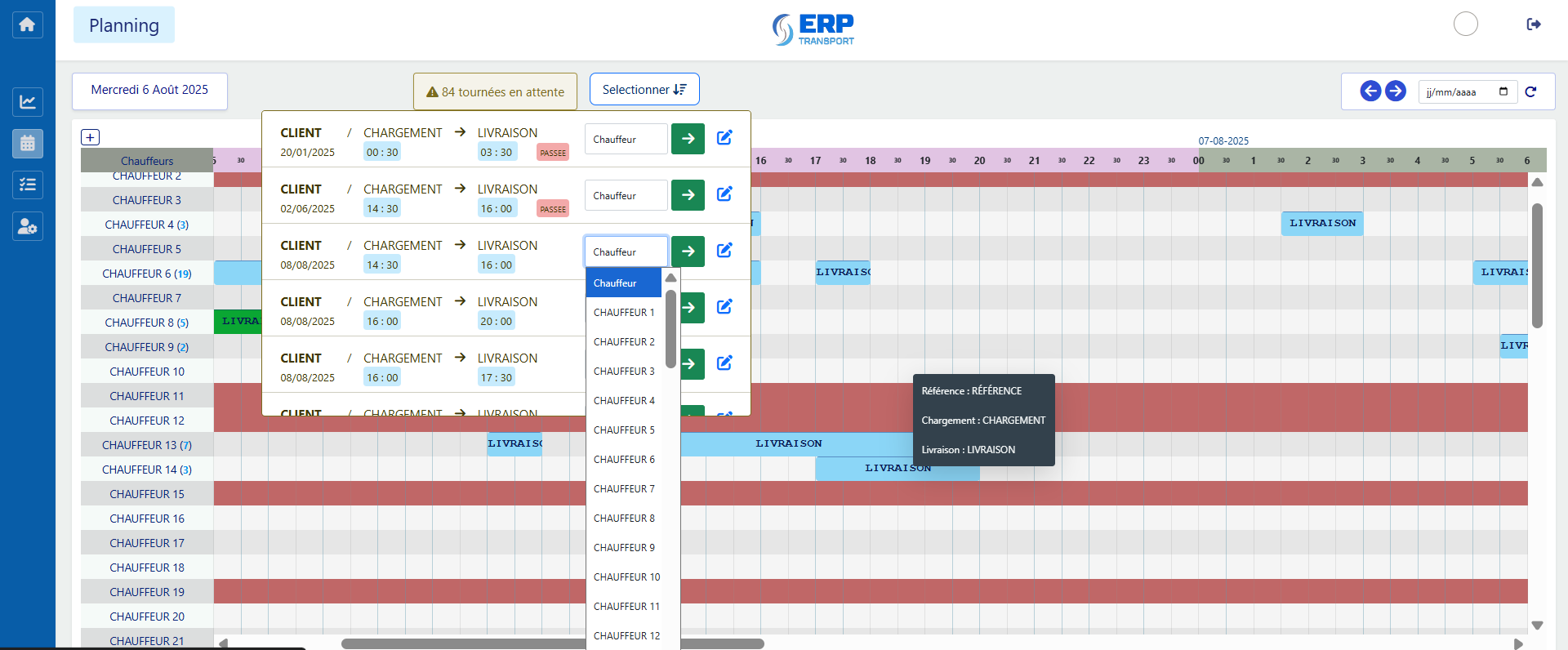Viewport: 1568px width, 650px height.
Task: Refresh the planning view
Action: click(x=1530, y=91)
